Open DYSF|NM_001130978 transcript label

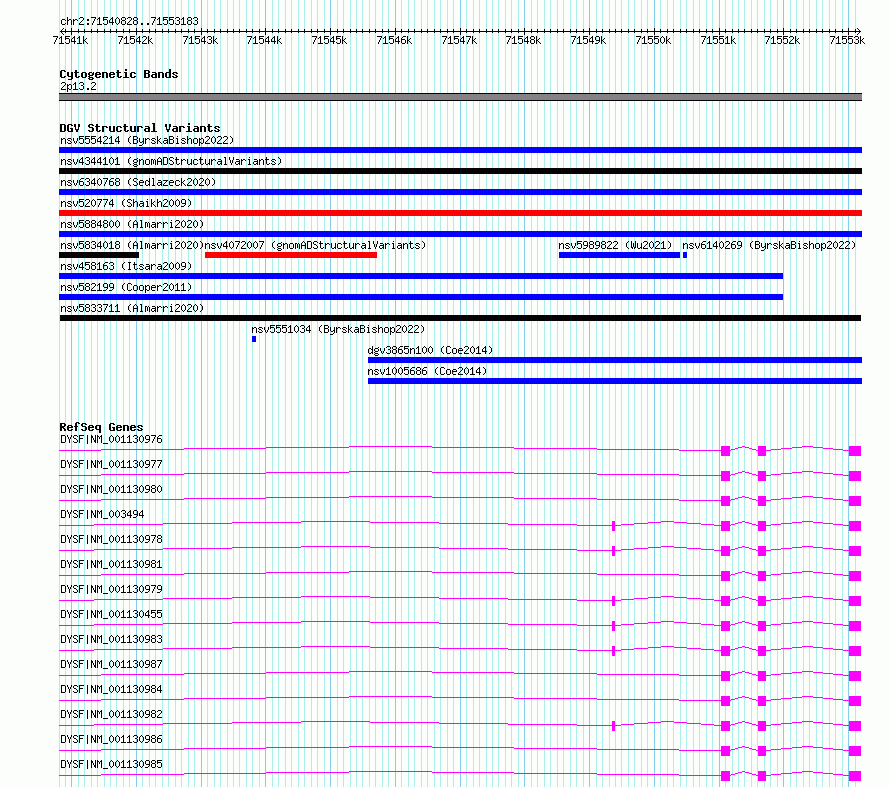coord(111,539)
